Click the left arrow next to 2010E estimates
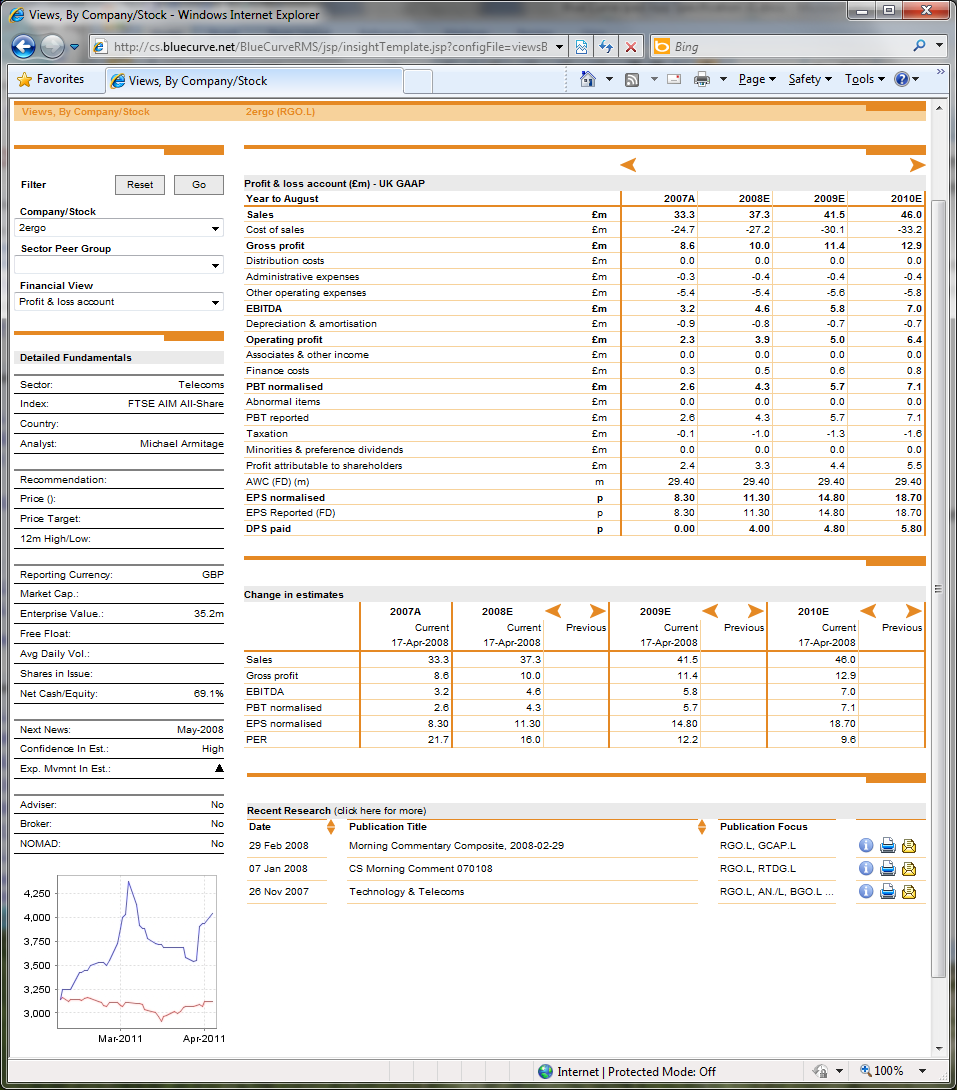 coord(868,611)
